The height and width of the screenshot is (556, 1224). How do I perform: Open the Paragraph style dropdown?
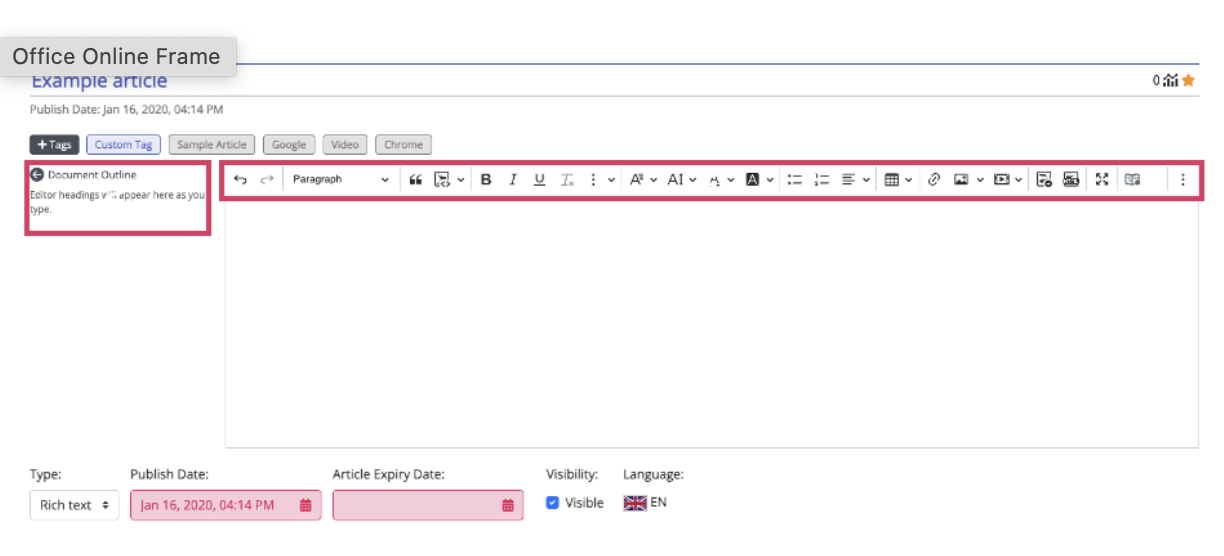(340, 180)
